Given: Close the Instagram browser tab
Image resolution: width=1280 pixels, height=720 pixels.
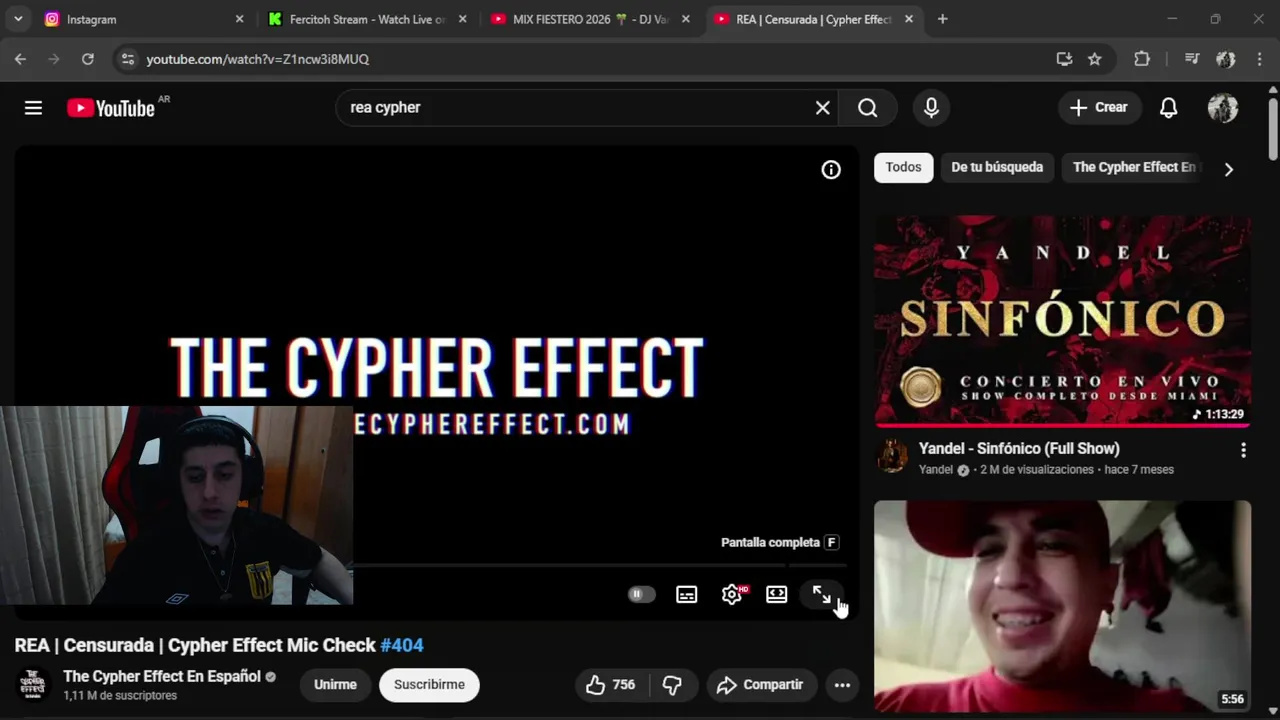Looking at the screenshot, I should pos(239,19).
